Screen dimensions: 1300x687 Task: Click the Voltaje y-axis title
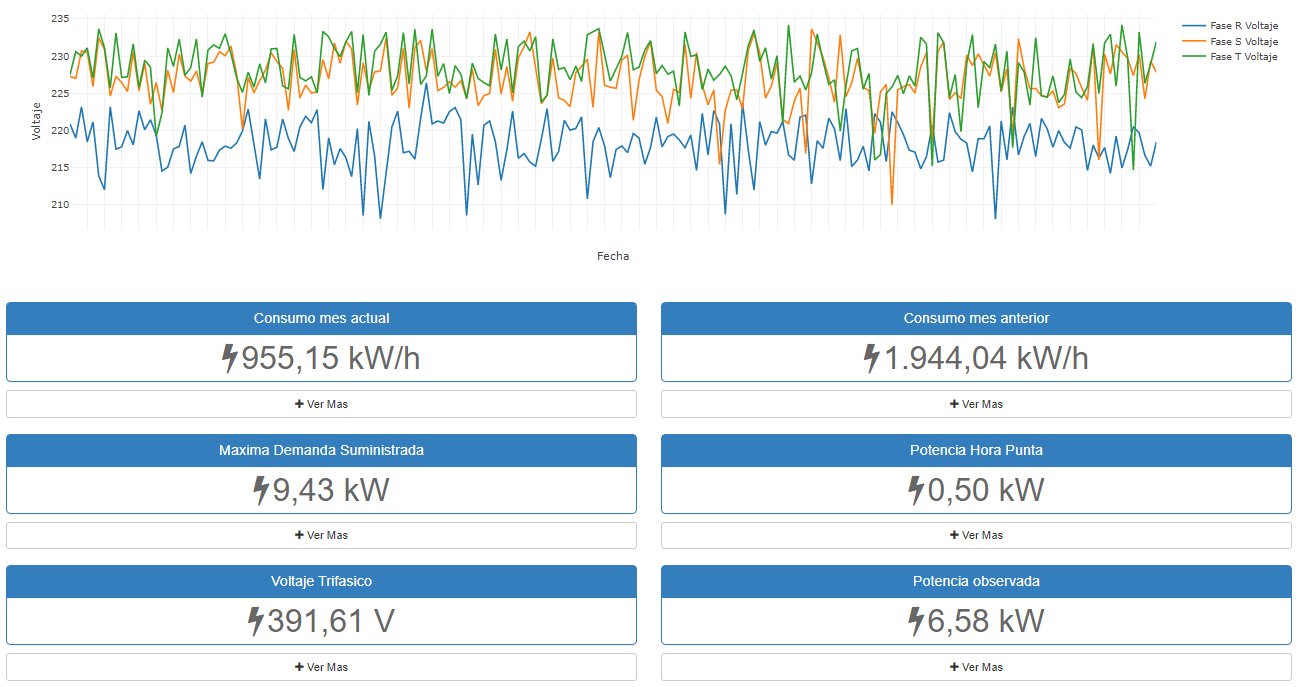tap(37, 121)
